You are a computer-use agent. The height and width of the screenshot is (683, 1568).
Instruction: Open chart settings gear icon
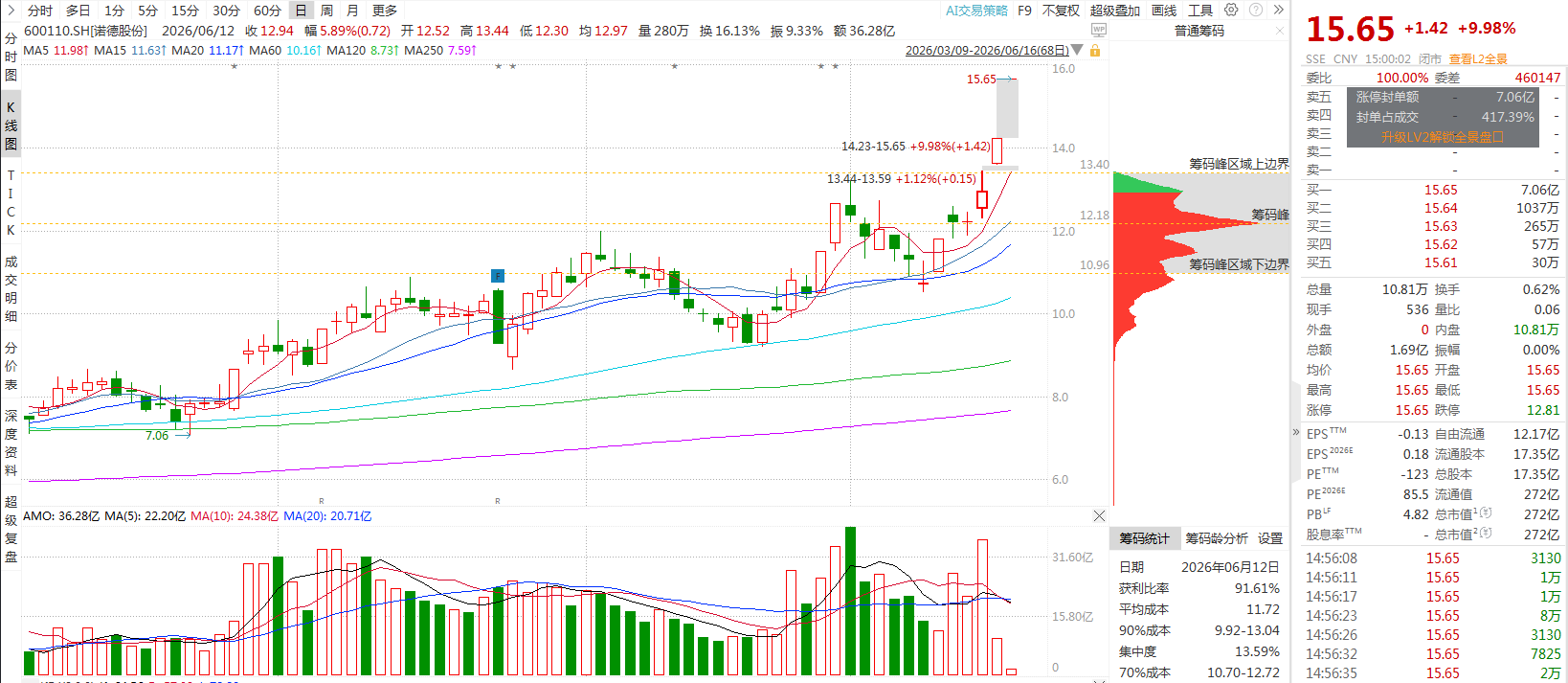[x=1231, y=10]
